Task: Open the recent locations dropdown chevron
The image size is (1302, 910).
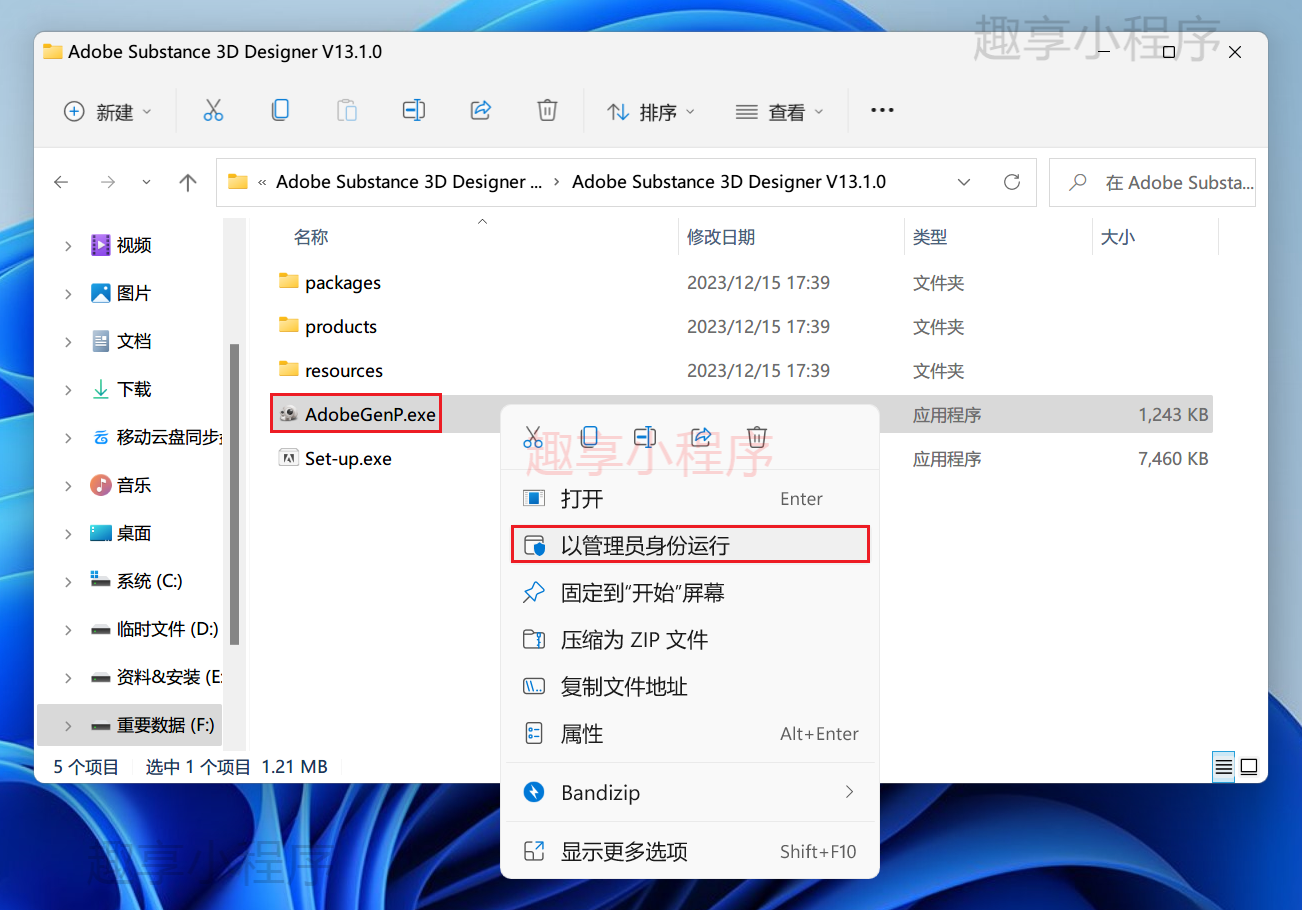Action: 147,182
